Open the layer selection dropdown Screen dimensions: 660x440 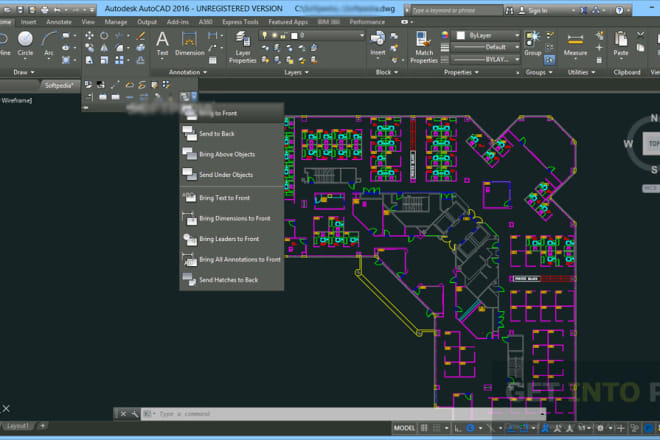pyautogui.click(x=311, y=35)
